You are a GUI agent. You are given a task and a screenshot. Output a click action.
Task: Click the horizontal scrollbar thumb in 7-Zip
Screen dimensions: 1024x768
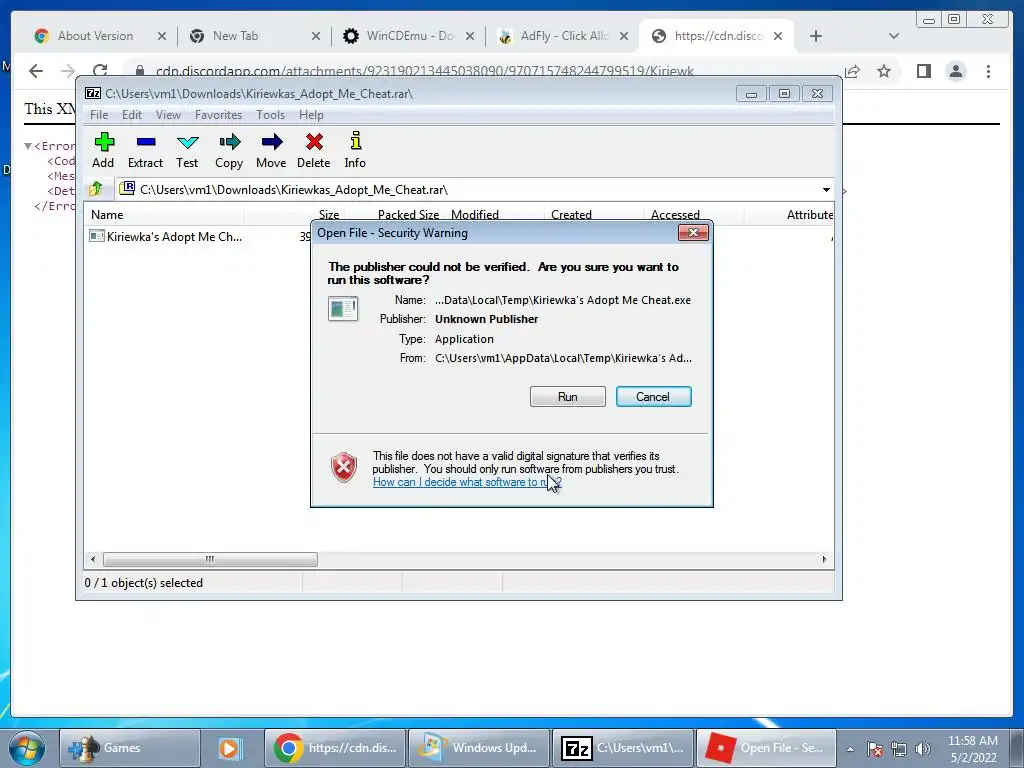click(x=210, y=560)
